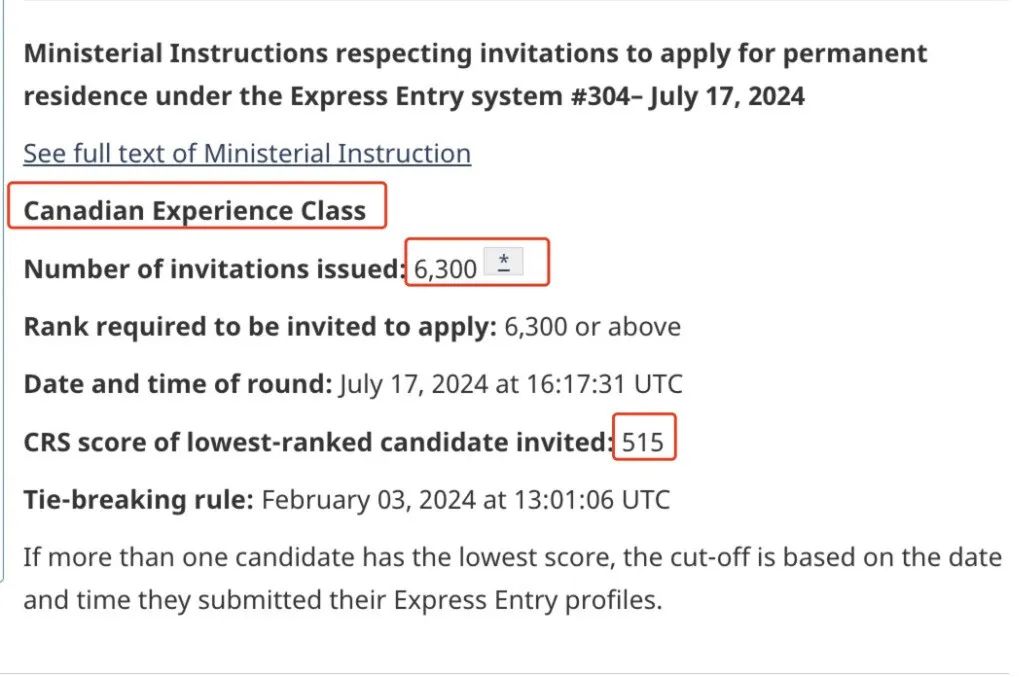Click the Tie-breaking rule label
Image resolution: width=1023 pixels, height=677 pixels.
(138, 500)
